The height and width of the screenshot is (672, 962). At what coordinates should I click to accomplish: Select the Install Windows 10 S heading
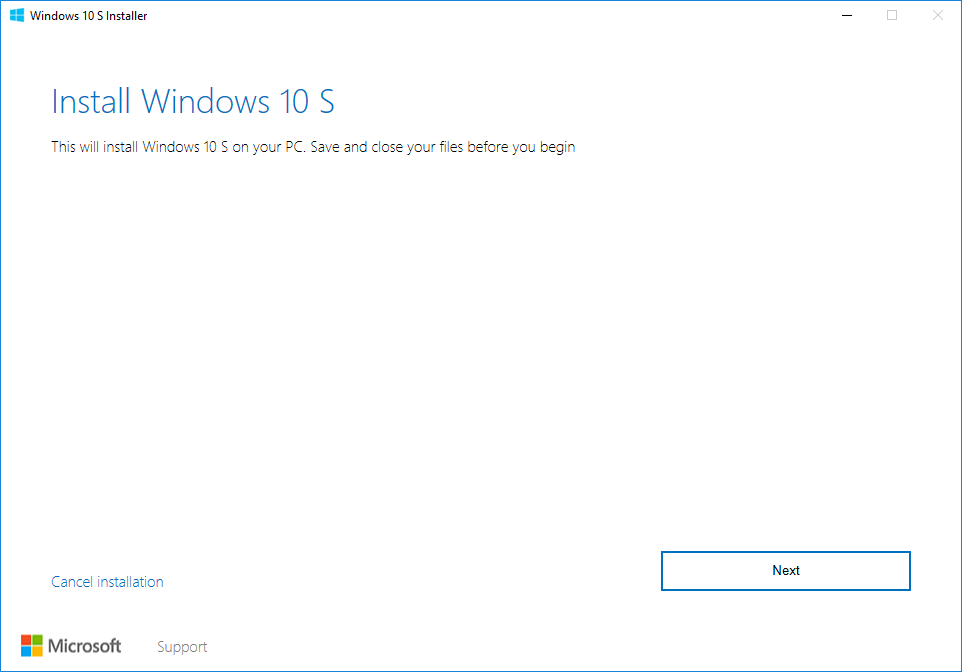193,100
